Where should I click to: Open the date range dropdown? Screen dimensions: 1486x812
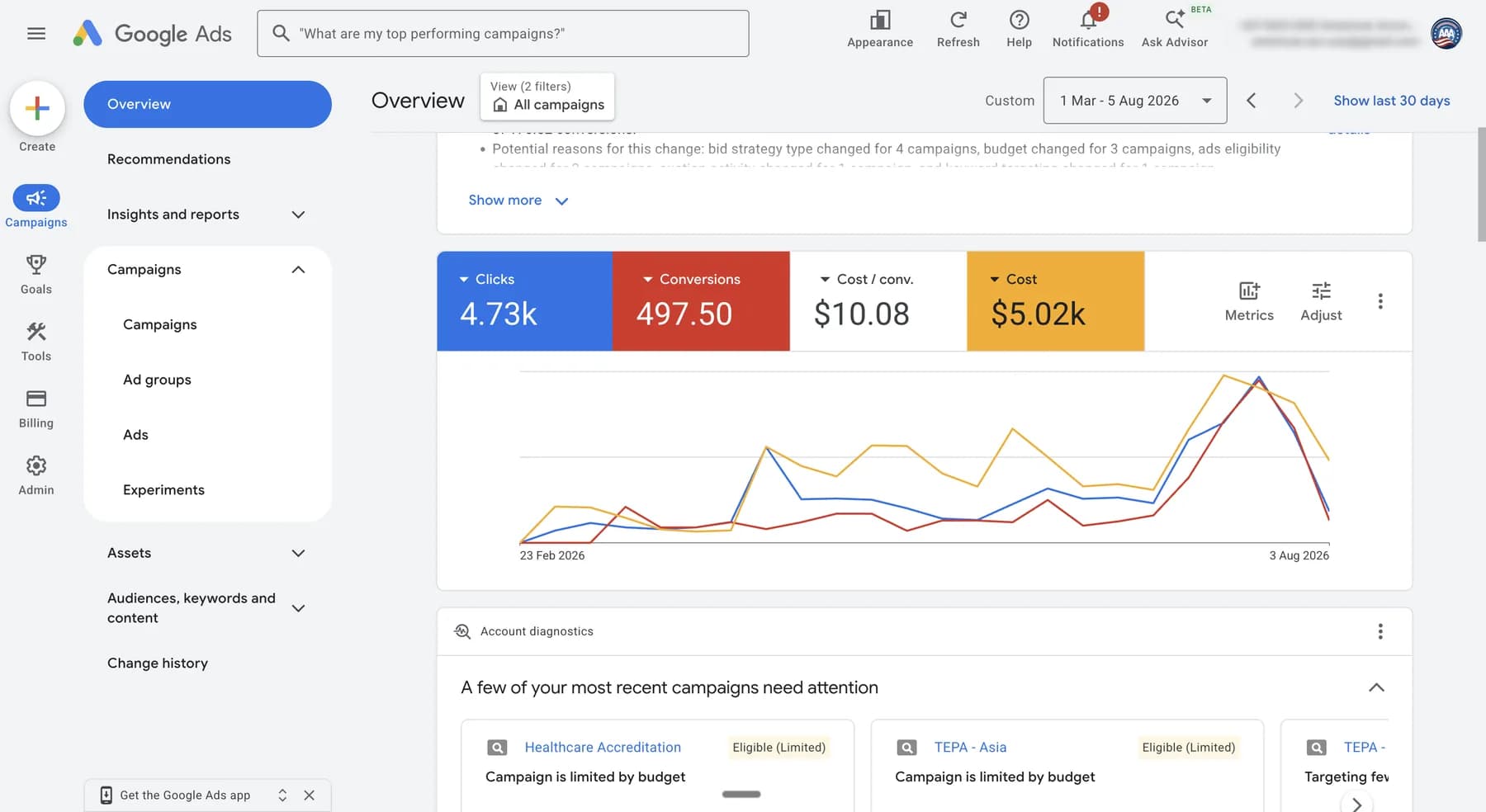(x=1135, y=101)
